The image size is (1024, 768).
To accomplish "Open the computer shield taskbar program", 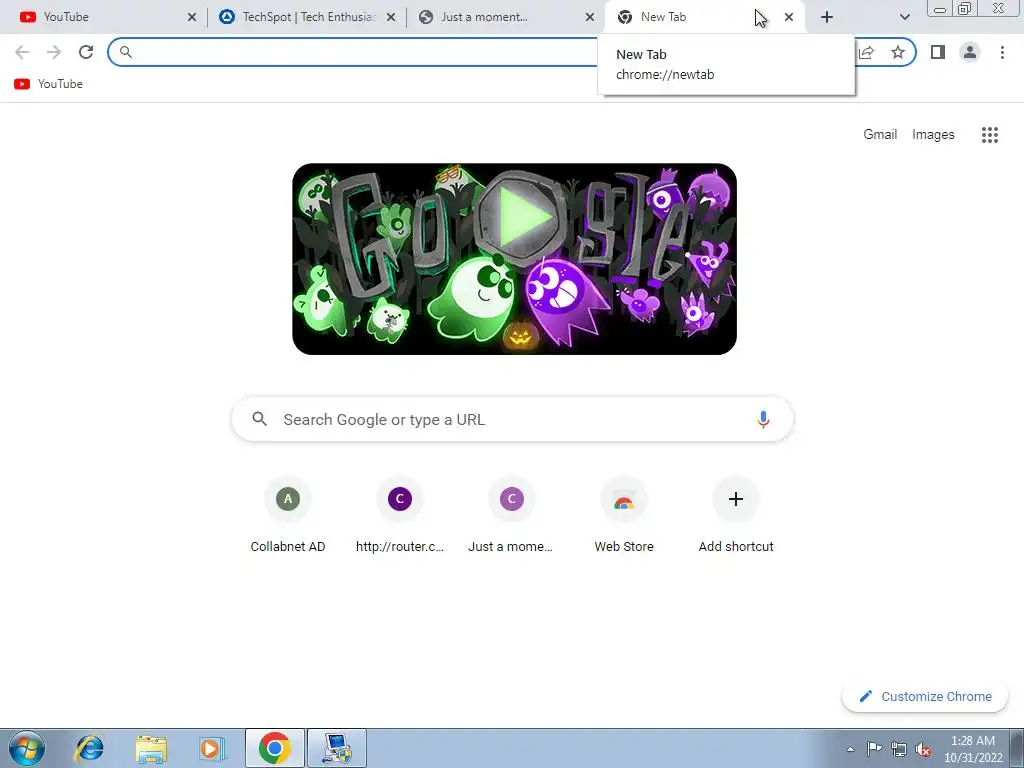I will point(337,748).
